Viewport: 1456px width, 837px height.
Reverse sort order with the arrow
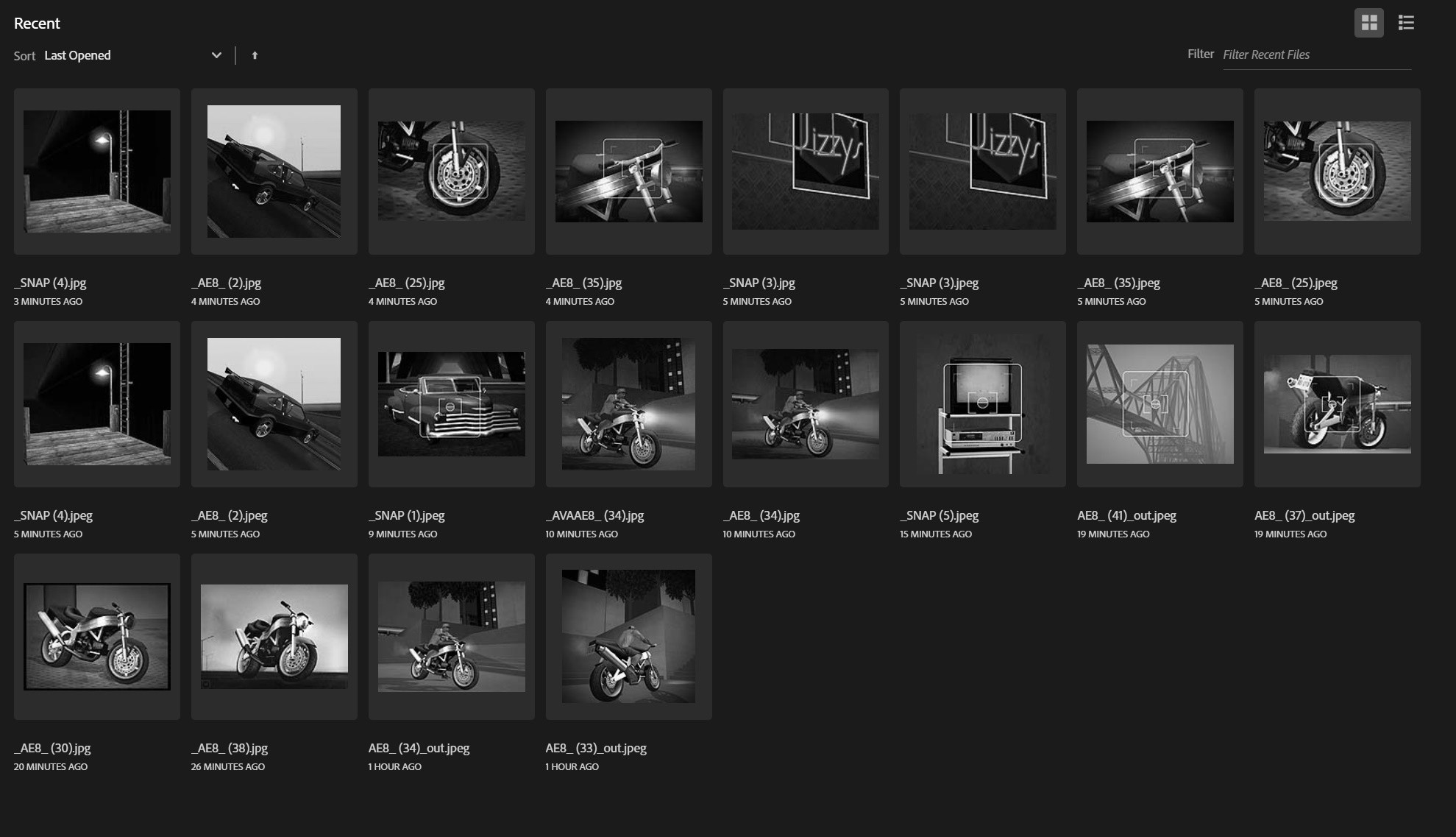(x=255, y=55)
